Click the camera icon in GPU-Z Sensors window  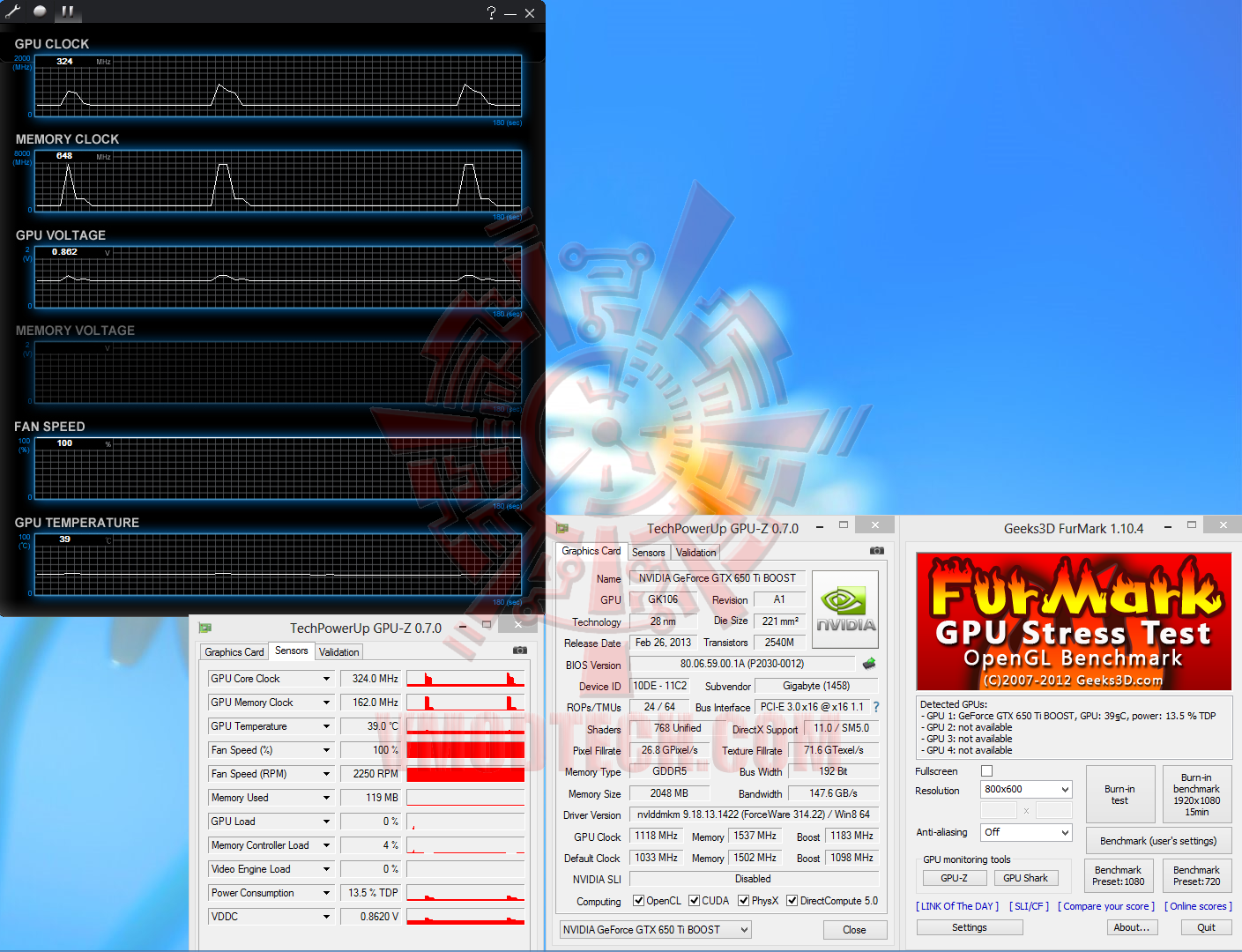point(520,651)
